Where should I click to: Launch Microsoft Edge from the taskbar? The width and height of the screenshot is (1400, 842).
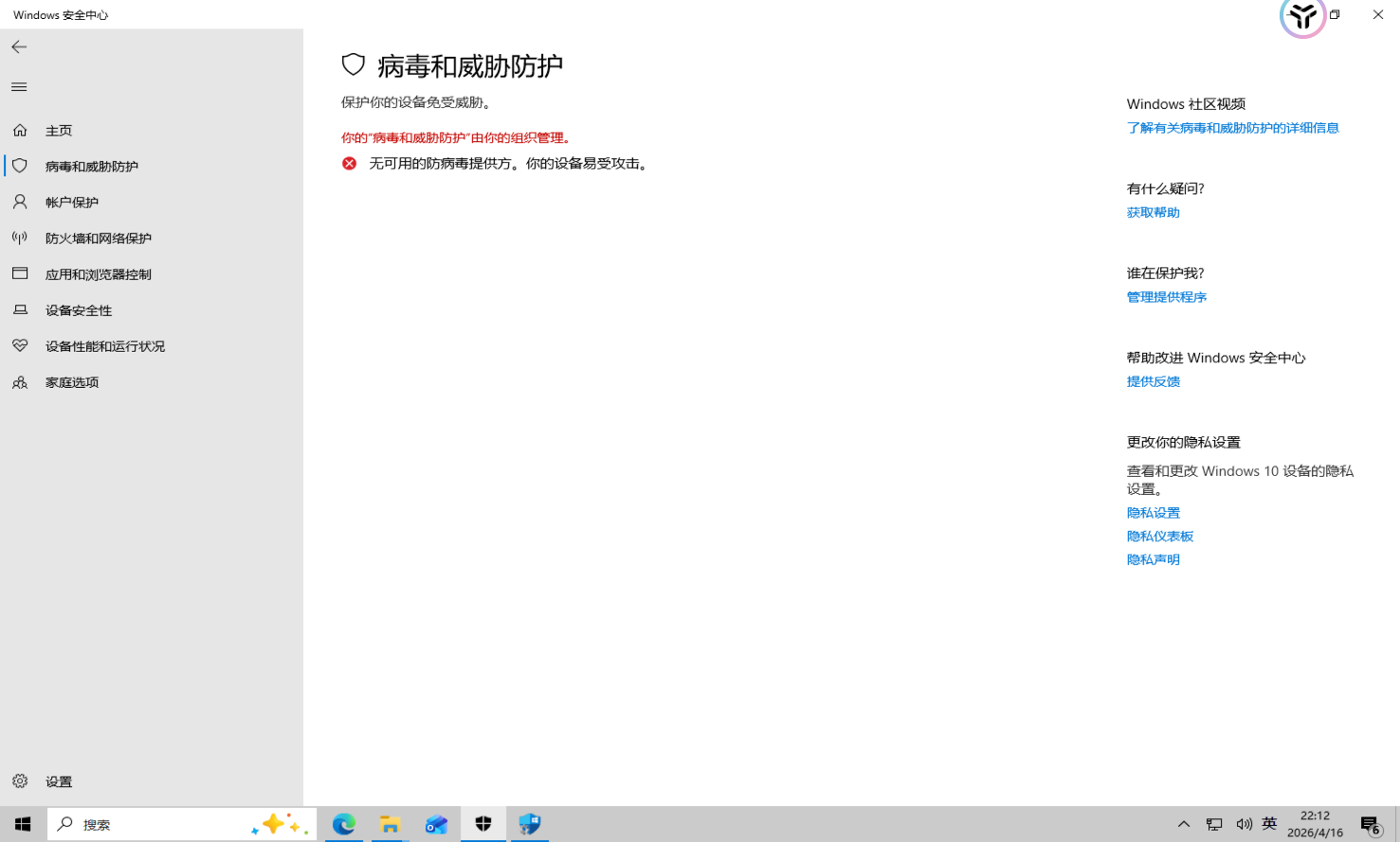(x=343, y=823)
